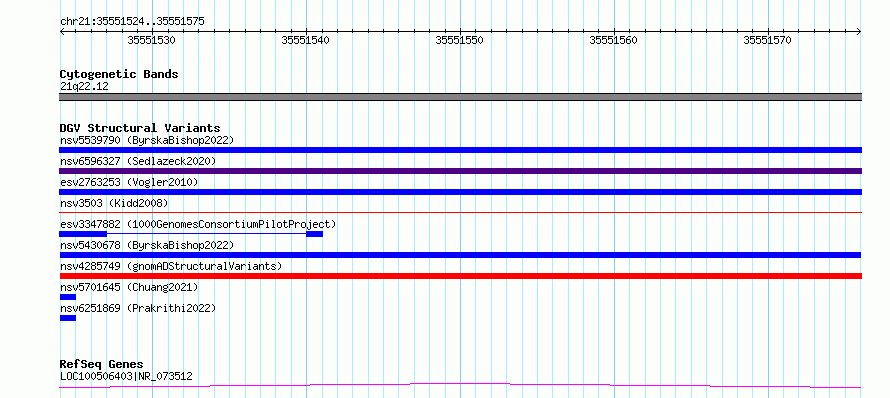The height and width of the screenshot is (398, 890).
Task: Click the thin red nsv3503 line
Action: (x=460, y=212)
